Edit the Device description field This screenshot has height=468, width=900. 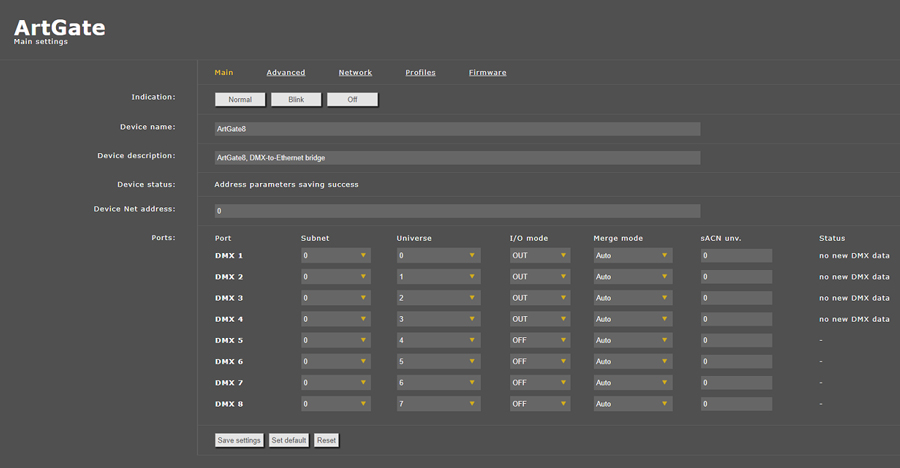click(457, 157)
